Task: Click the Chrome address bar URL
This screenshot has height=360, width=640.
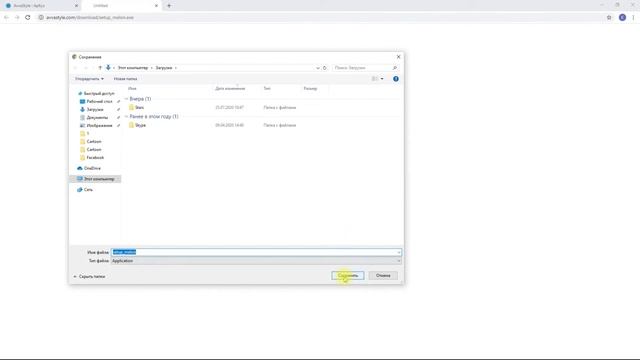Action: (90, 18)
